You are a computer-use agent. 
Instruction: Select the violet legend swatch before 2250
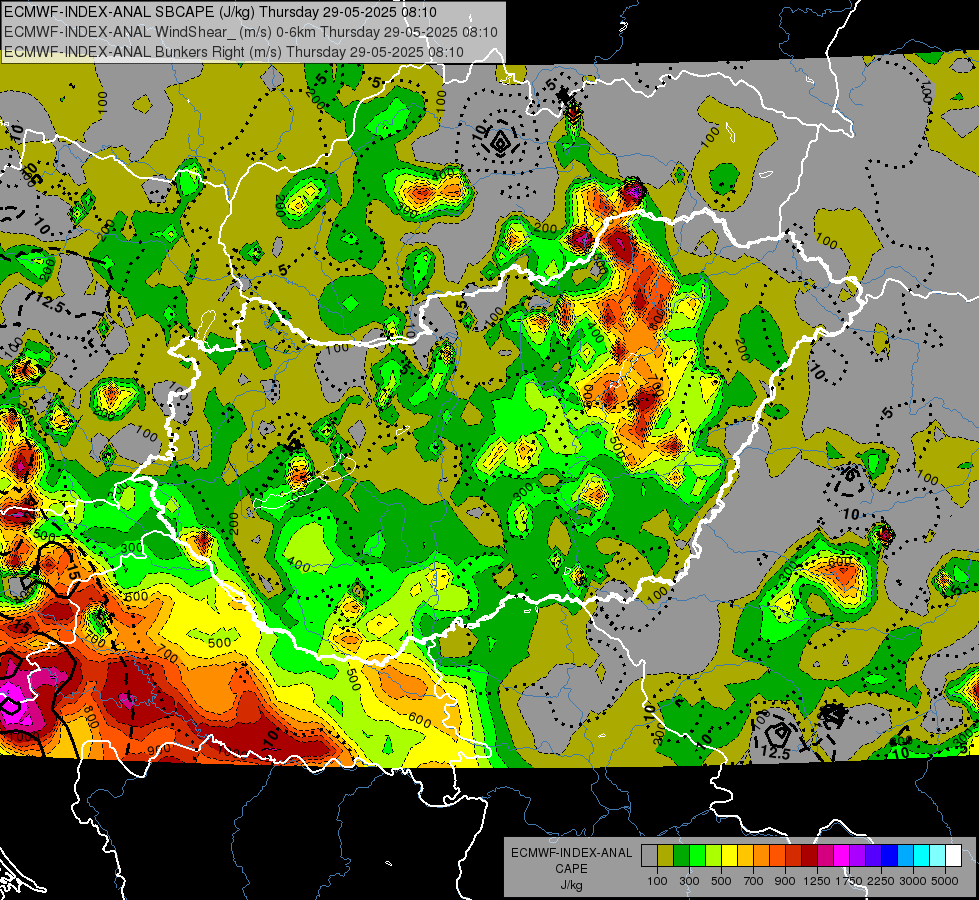click(x=873, y=856)
